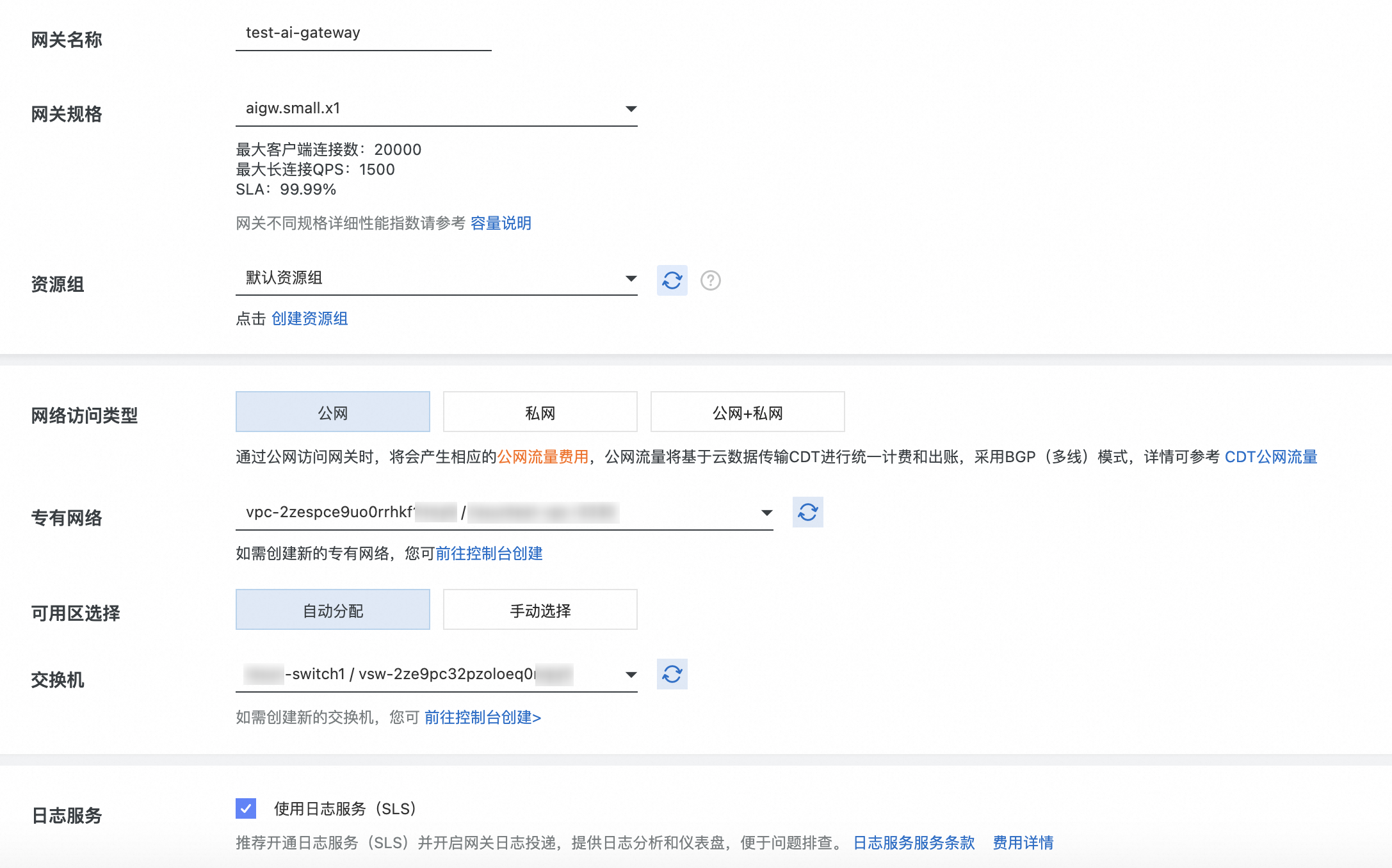Go to console to create a VPC
Screen dimensions: 1392x868
489,553
